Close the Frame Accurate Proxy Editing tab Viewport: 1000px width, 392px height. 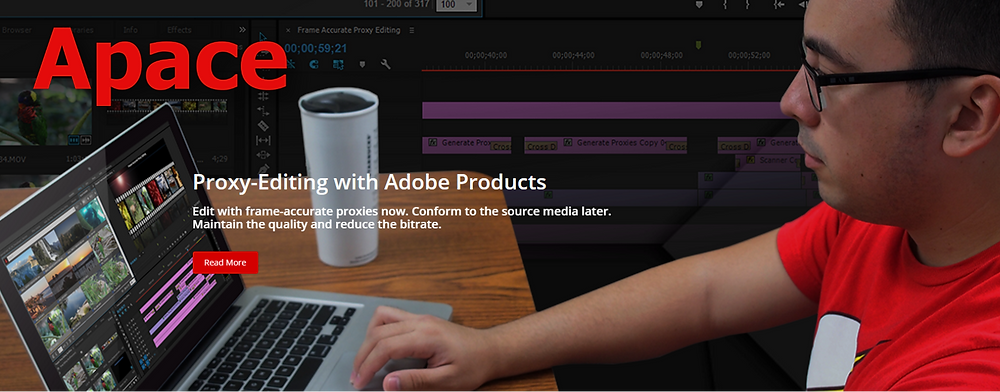[x=288, y=30]
